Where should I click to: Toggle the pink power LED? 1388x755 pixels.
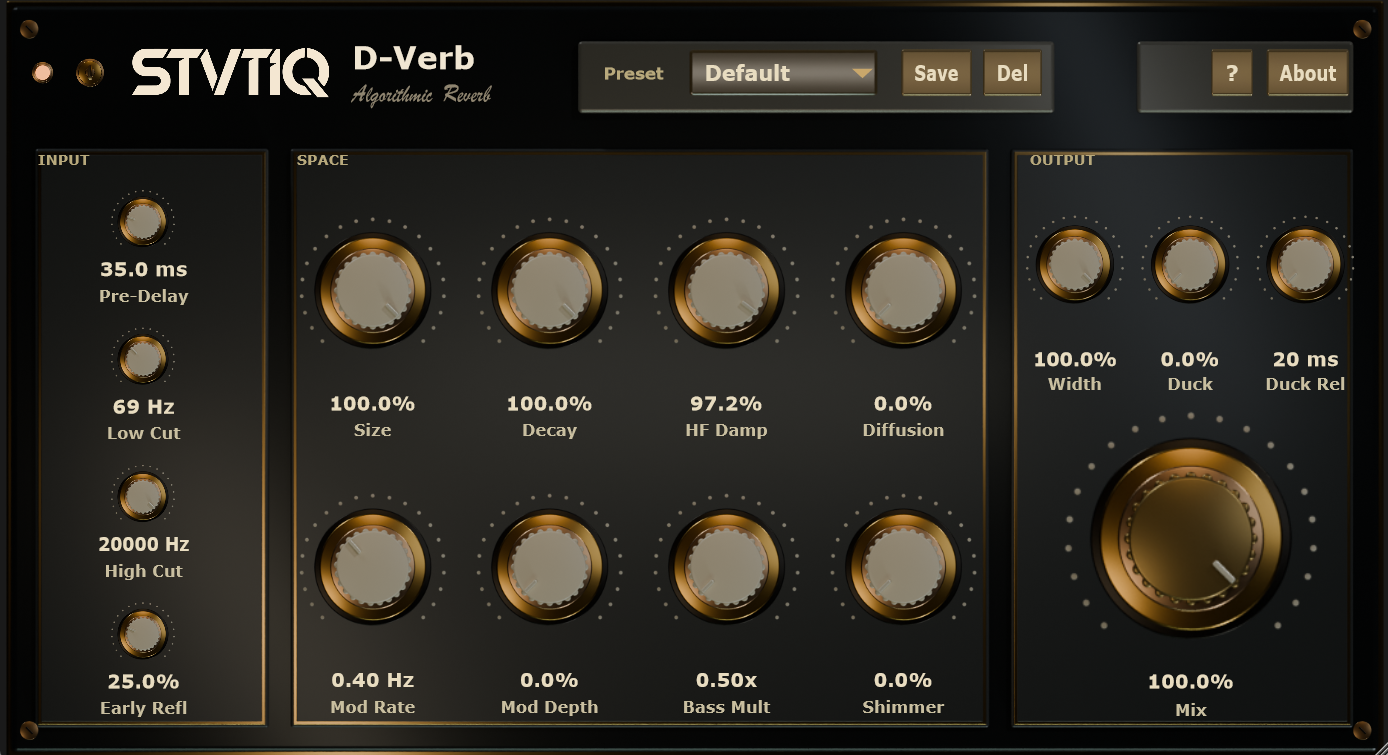(43, 73)
